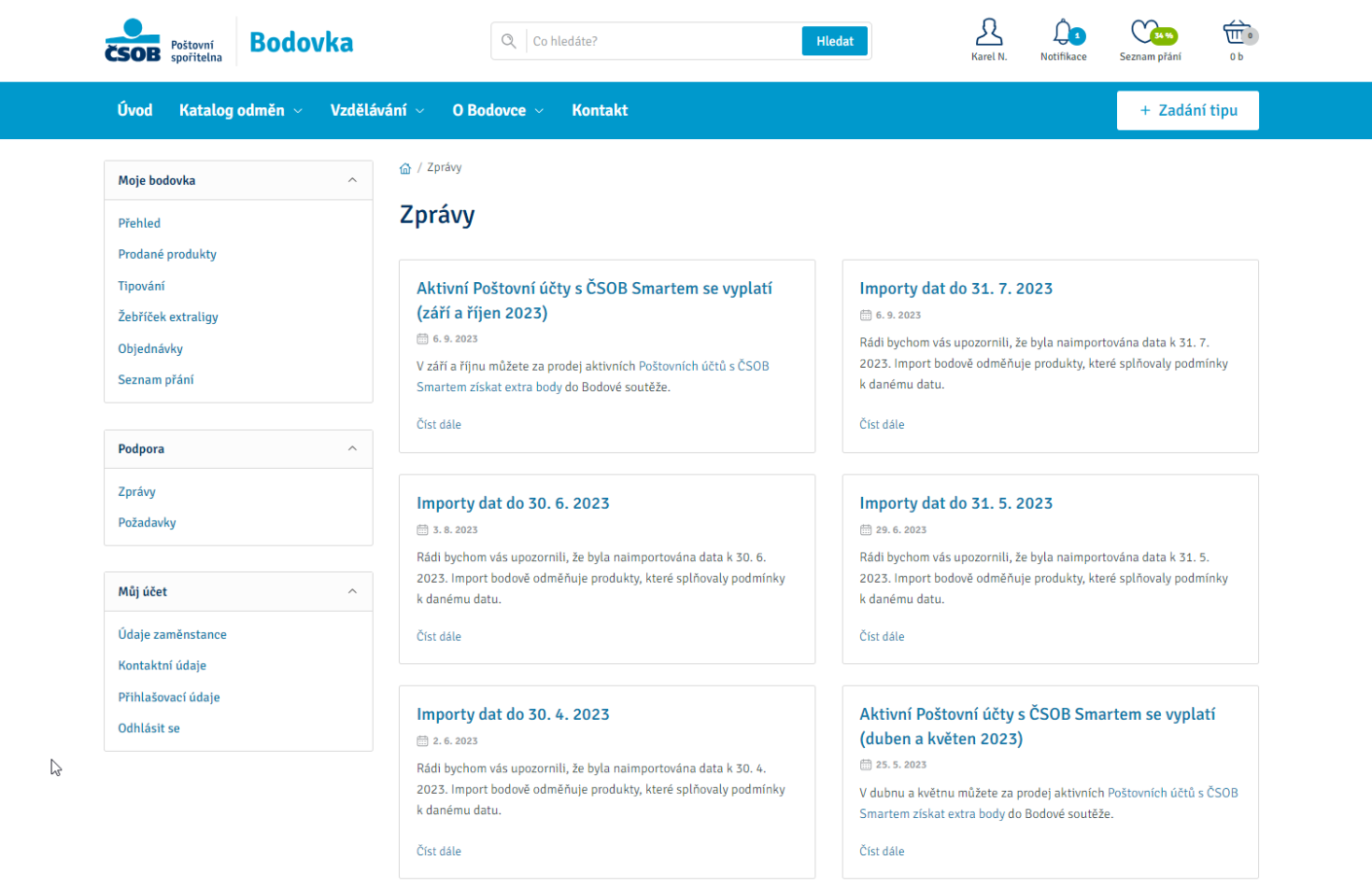Image resolution: width=1372 pixels, height=889 pixels.
Task: Click 'Číst dále' under Importy dat do 31. 7. 2023
Action: click(882, 425)
